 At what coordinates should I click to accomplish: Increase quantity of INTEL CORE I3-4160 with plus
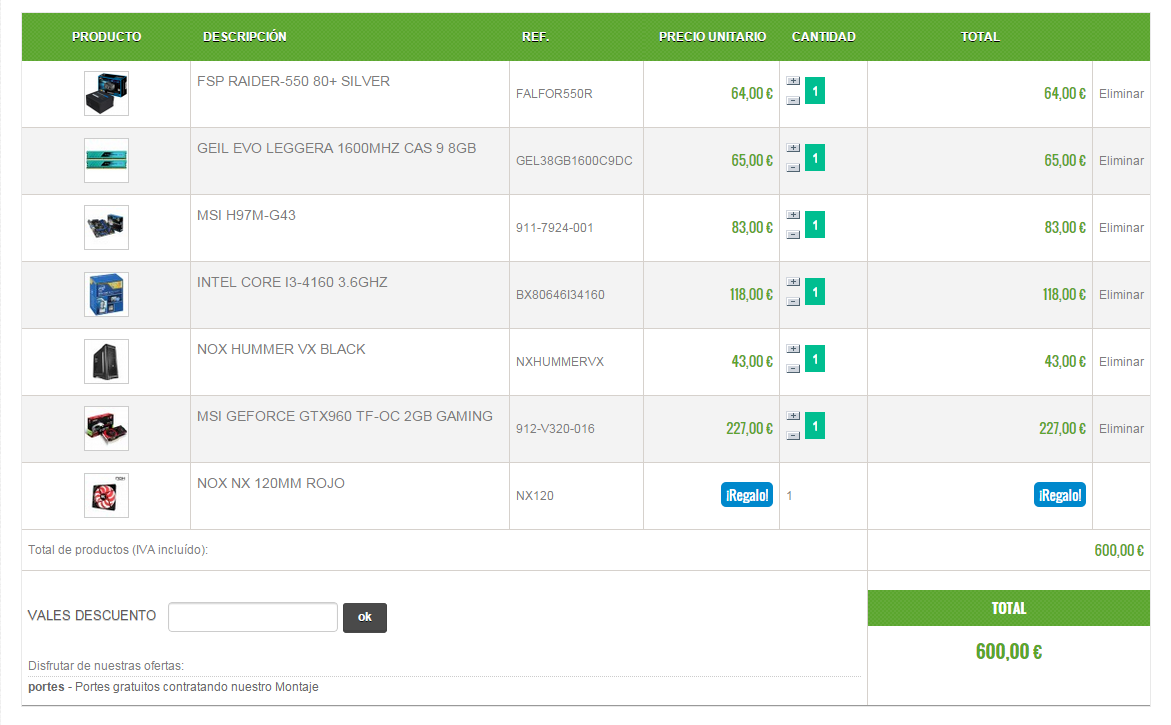[x=793, y=282]
